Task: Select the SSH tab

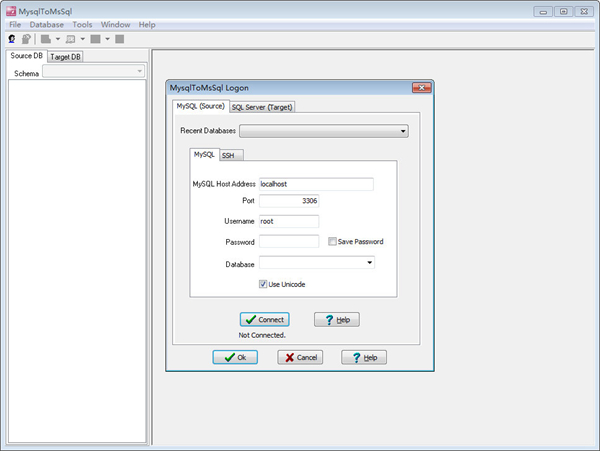Action: (x=230, y=155)
